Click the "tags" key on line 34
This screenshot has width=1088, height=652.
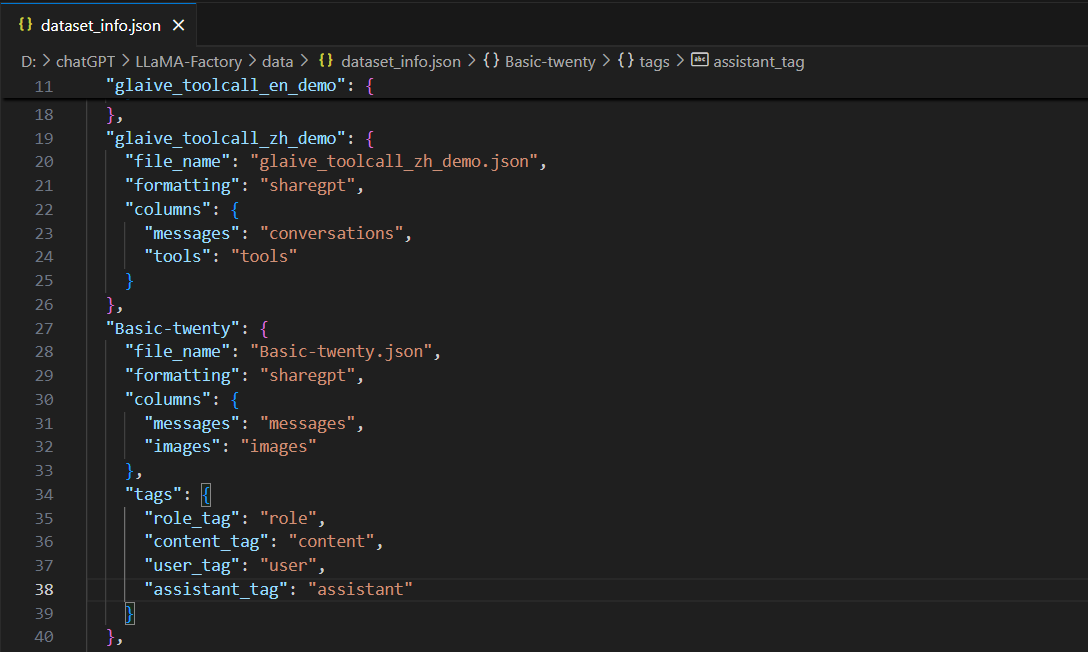(153, 495)
